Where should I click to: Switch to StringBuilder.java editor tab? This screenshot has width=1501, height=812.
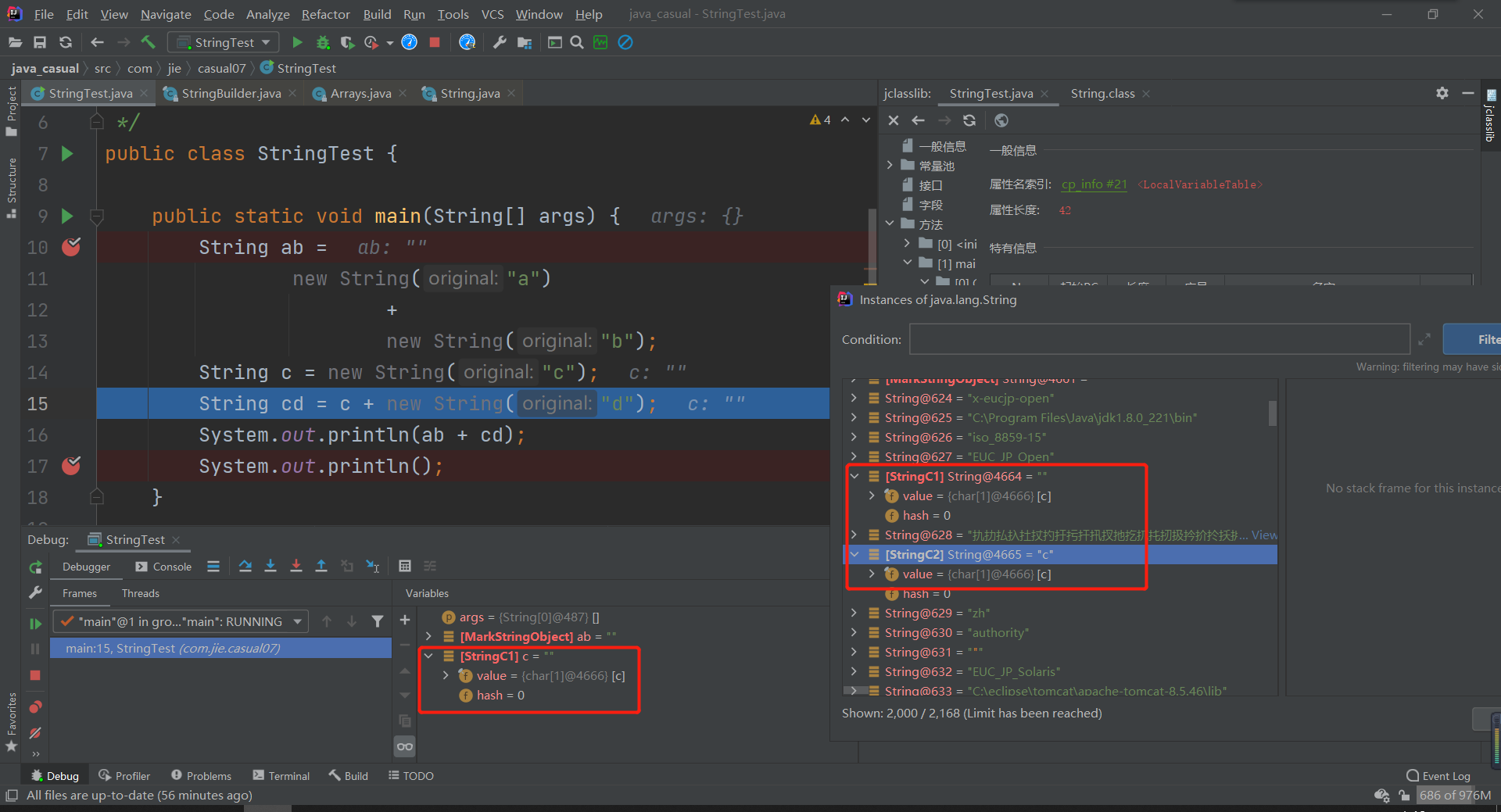coord(231,93)
